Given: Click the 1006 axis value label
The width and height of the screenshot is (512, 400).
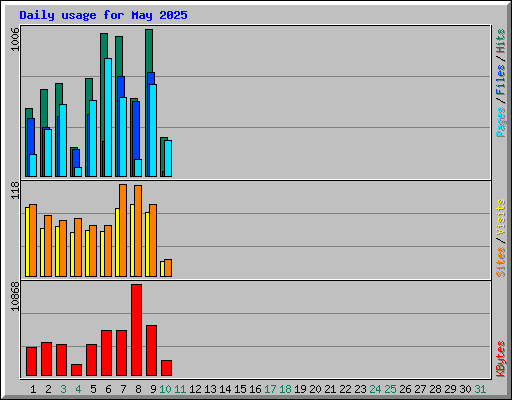Looking at the screenshot, I should (x=15, y=39).
